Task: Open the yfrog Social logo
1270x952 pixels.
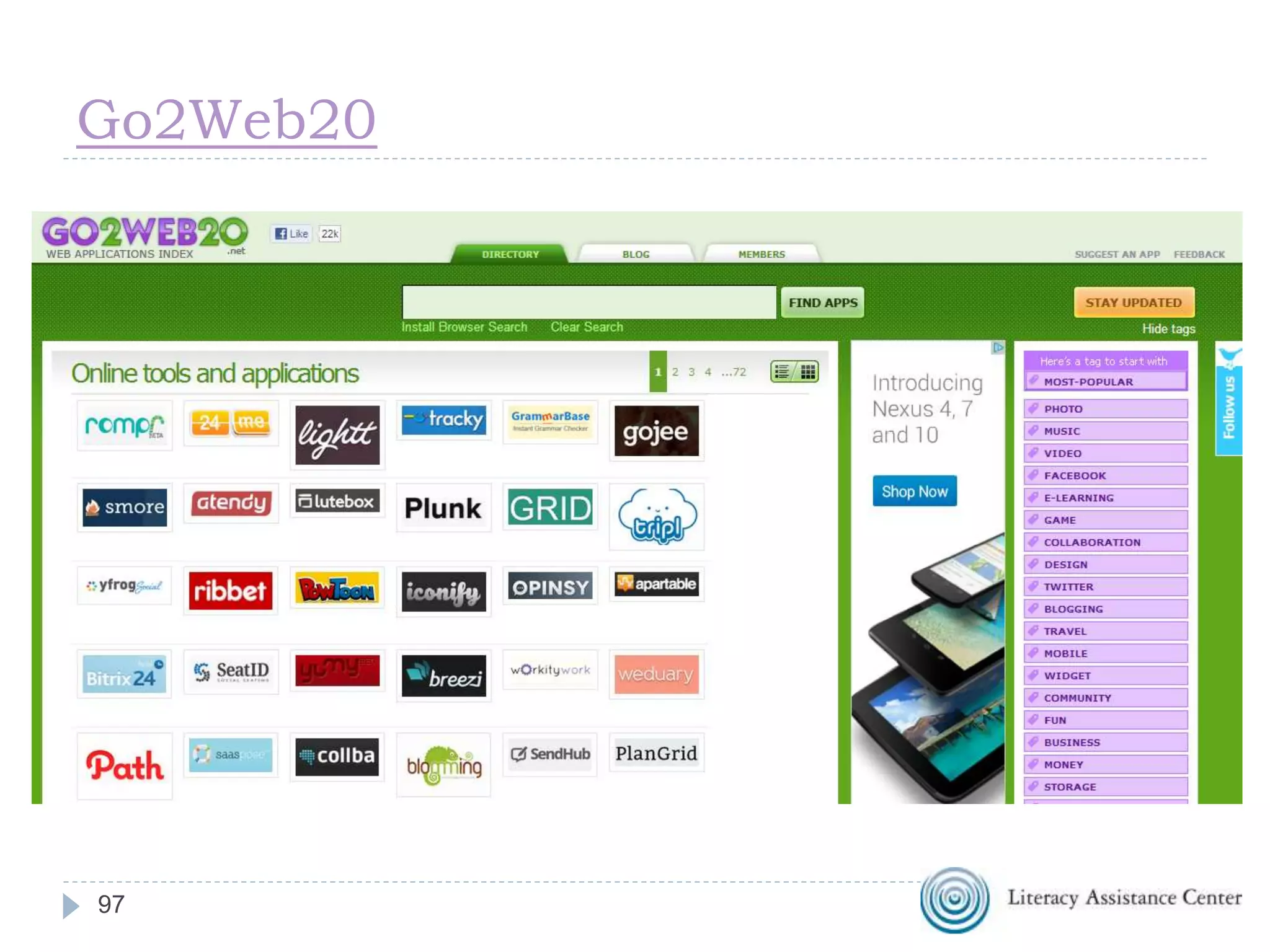Action: pyautogui.click(x=125, y=585)
